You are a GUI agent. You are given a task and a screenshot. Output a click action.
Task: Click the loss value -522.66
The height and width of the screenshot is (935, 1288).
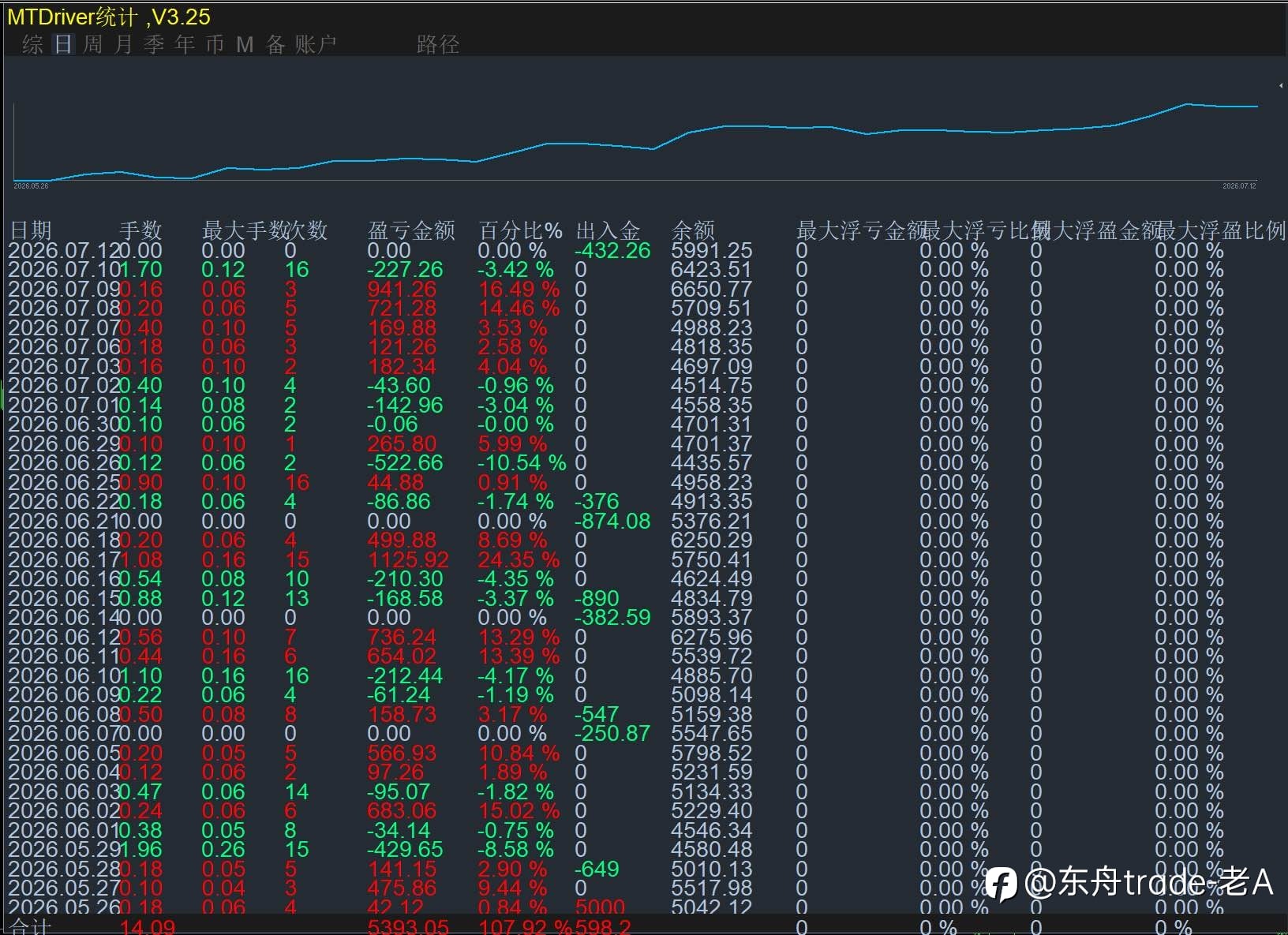[x=405, y=462]
